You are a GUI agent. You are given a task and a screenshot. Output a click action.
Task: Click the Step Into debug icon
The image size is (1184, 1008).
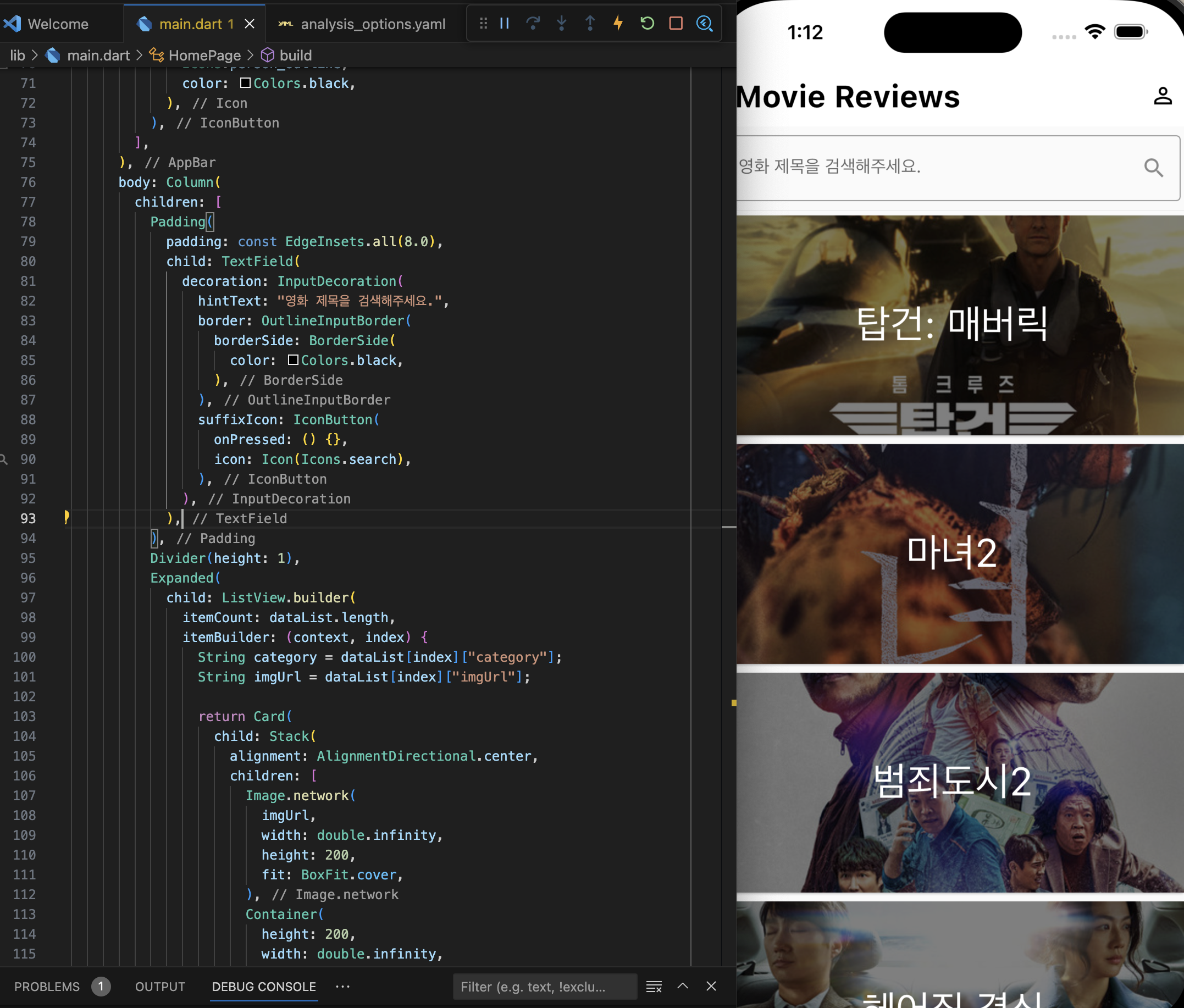562,24
